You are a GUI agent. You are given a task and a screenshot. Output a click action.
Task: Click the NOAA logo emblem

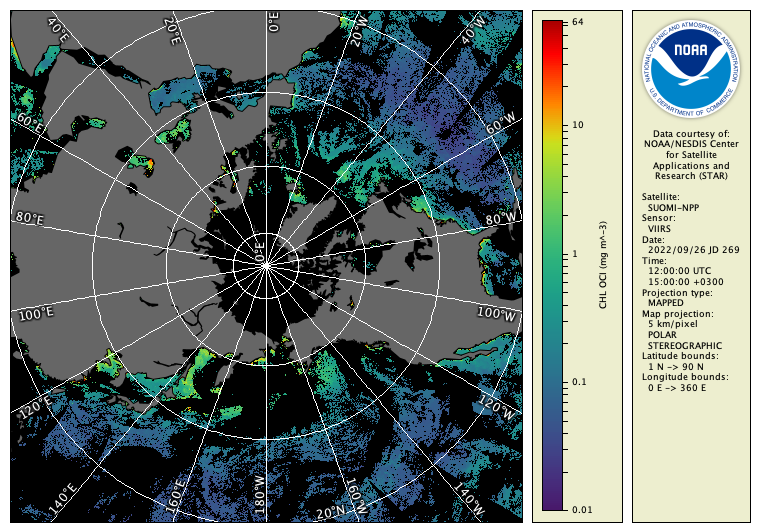coord(691,66)
